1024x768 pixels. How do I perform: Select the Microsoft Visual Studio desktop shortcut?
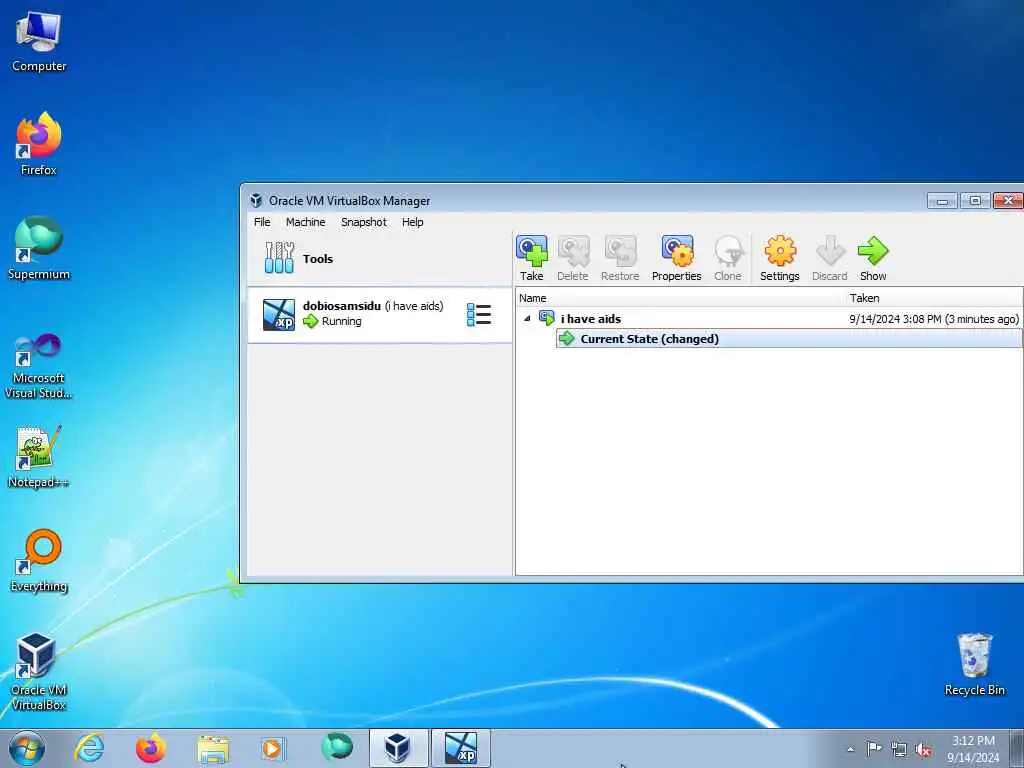pyautogui.click(x=39, y=366)
